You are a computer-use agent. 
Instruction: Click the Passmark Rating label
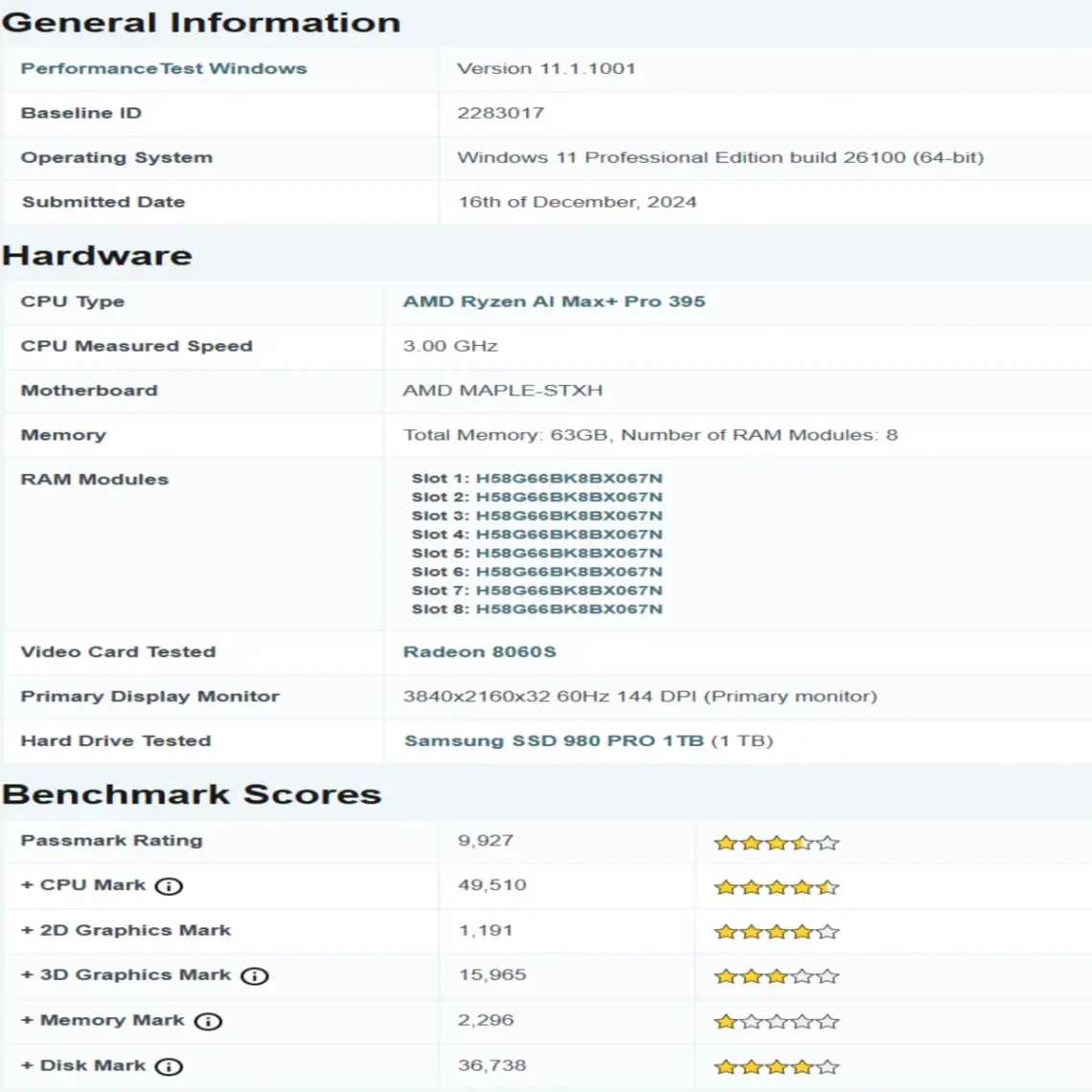(x=111, y=841)
